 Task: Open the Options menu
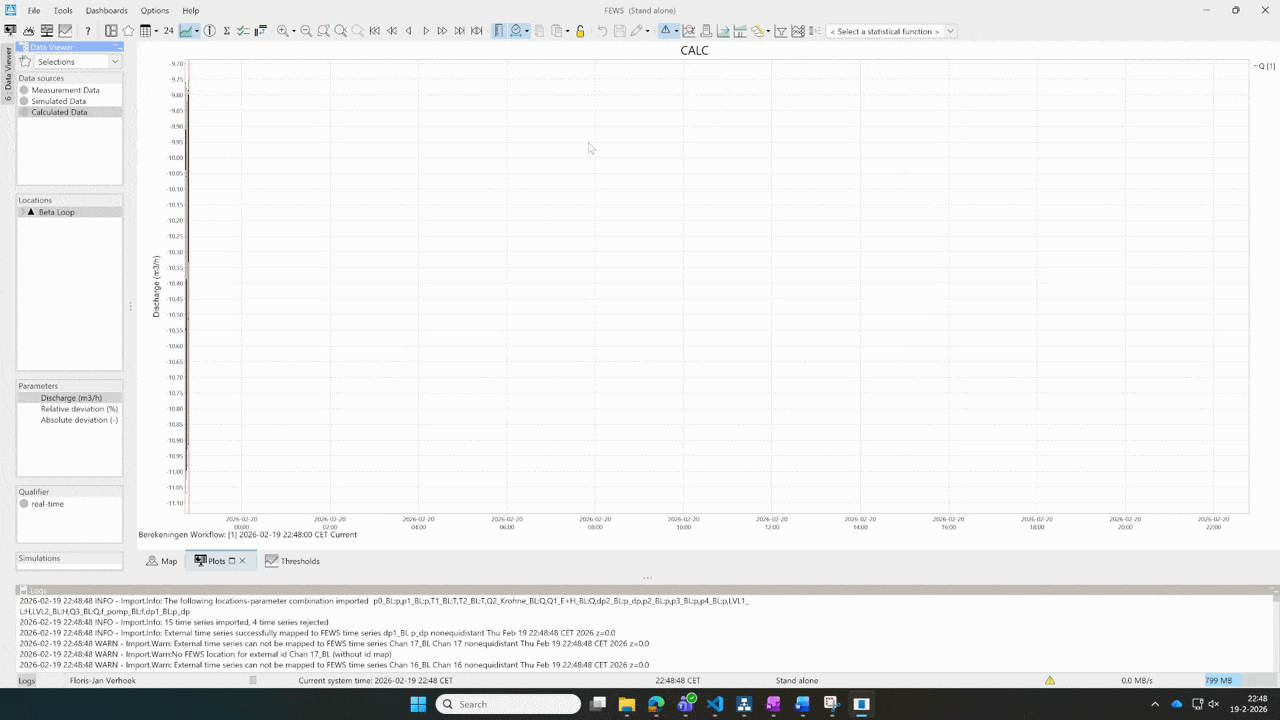tap(154, 10)
